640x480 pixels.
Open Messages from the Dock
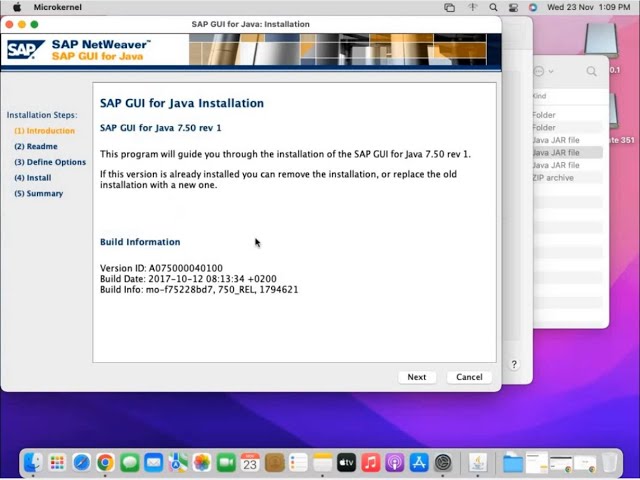pyautogui.click(x=129, y=463)
